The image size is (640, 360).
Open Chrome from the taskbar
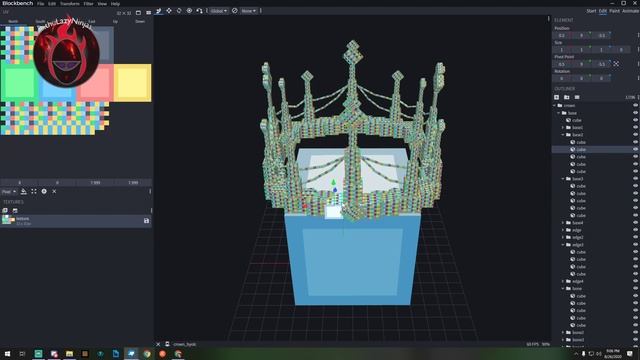(147, 353)
